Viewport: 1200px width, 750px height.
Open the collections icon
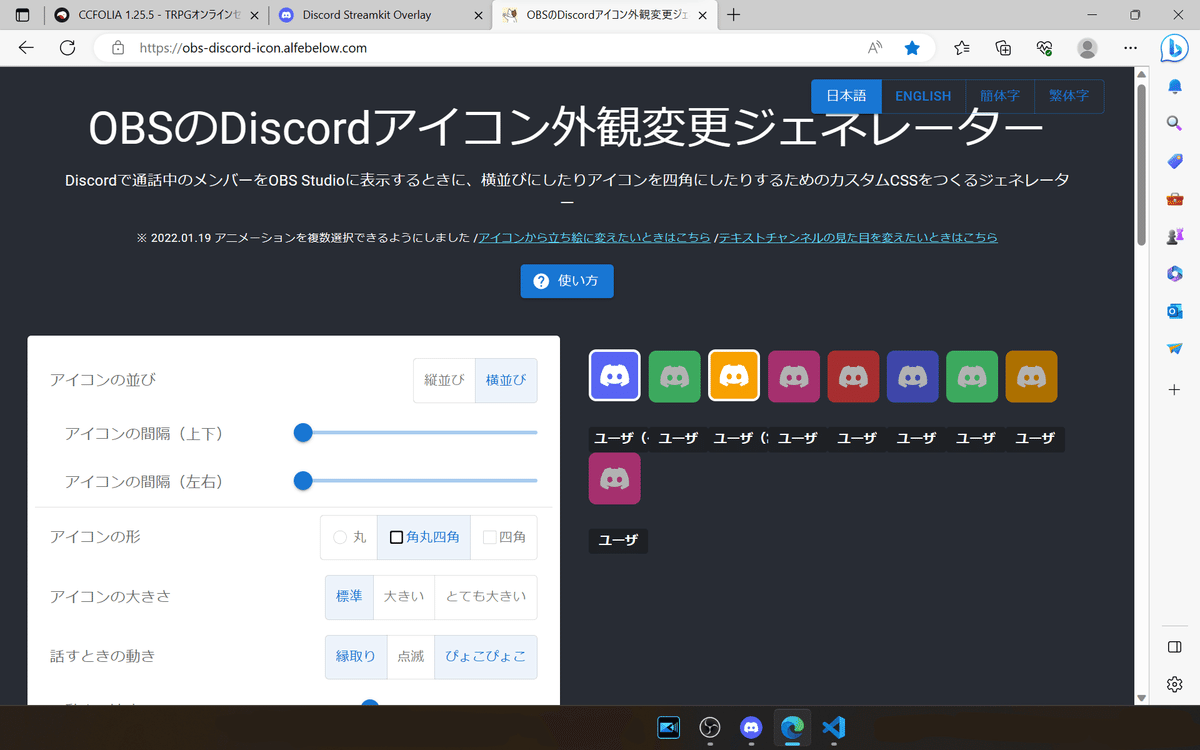pos(1003,47)
